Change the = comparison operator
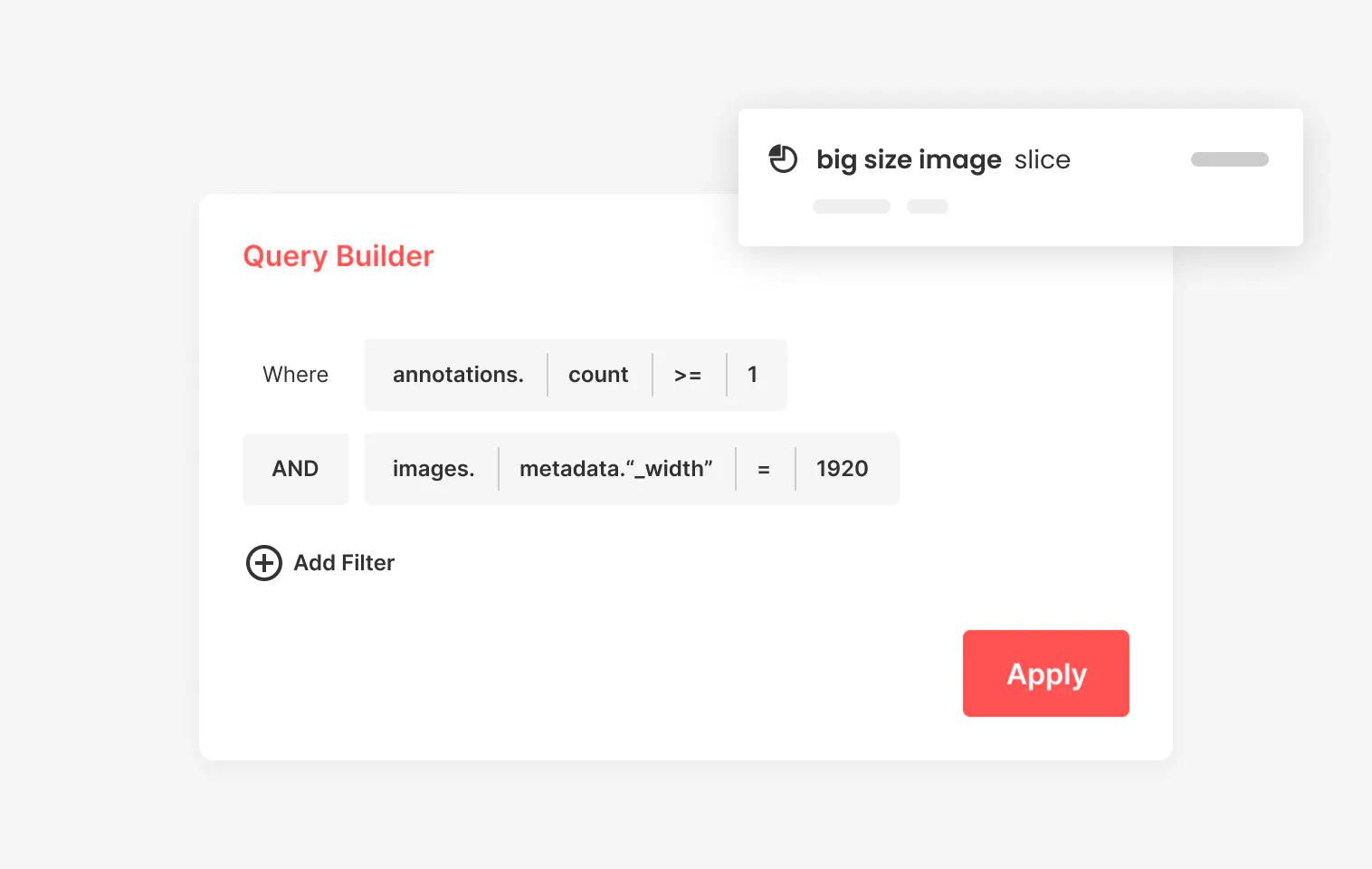Image resolution: width=1372 pixels, height=869 pixels. tap(764, 469)
